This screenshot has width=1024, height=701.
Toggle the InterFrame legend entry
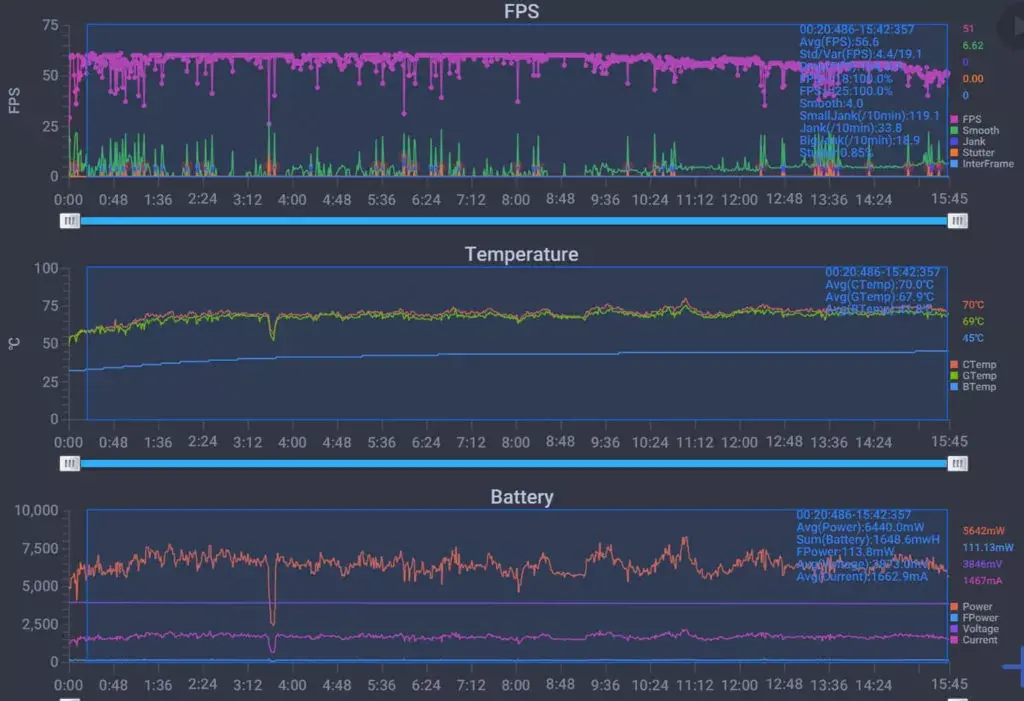[982, 163]
